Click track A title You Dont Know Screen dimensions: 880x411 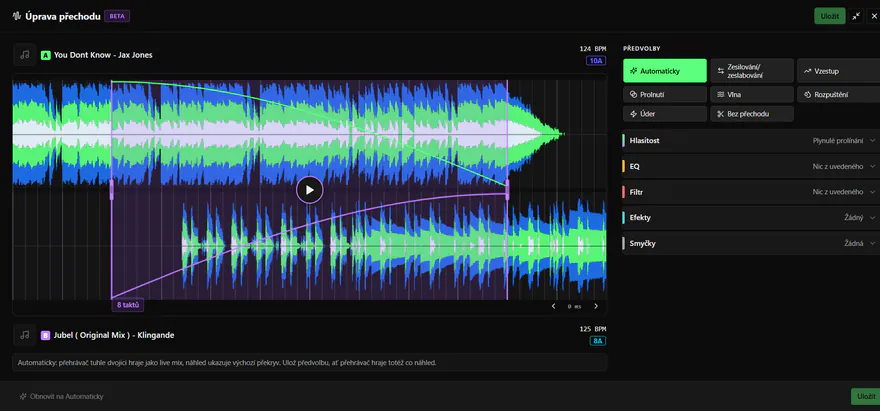103,55
